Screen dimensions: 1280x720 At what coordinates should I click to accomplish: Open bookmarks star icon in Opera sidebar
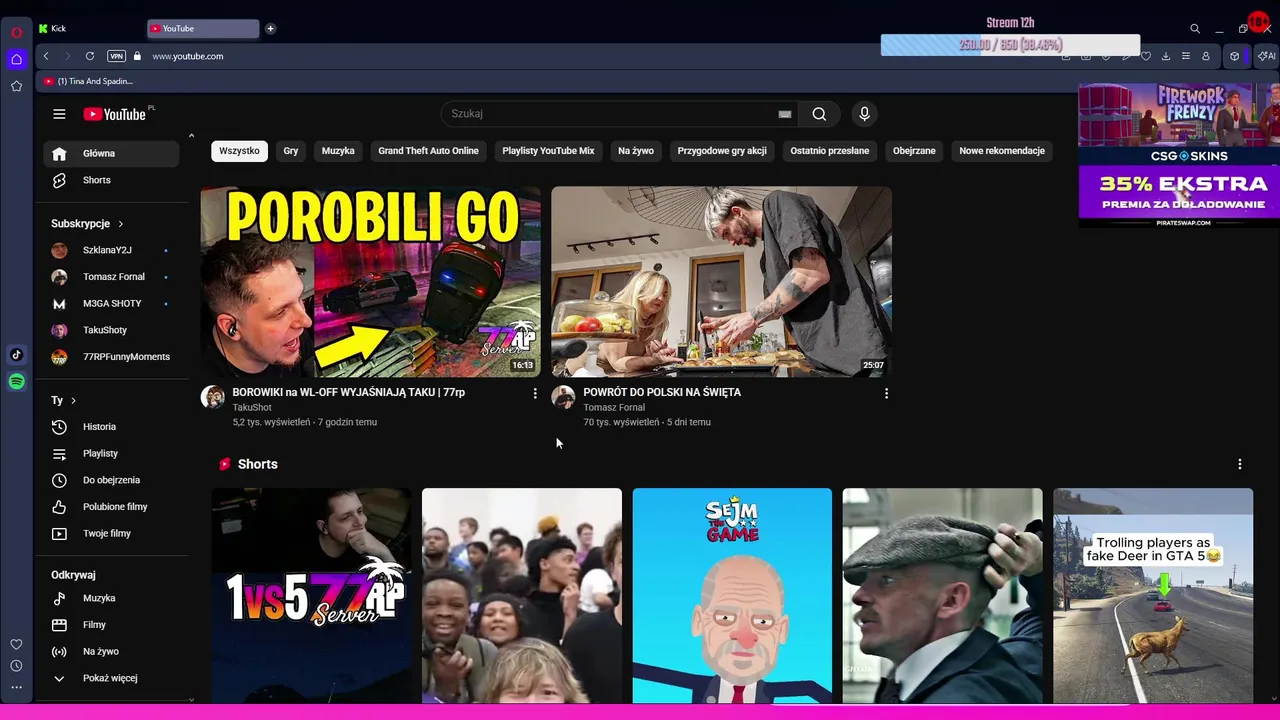click(x=16, y=86)
